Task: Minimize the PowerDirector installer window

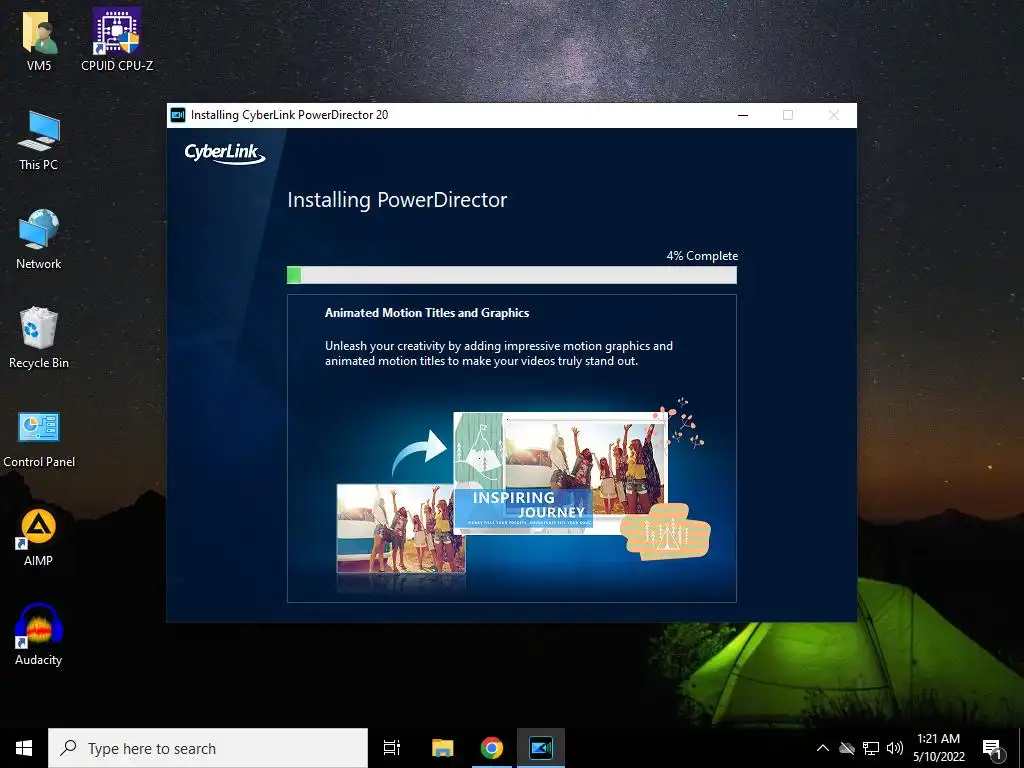Action: (743, 115)
